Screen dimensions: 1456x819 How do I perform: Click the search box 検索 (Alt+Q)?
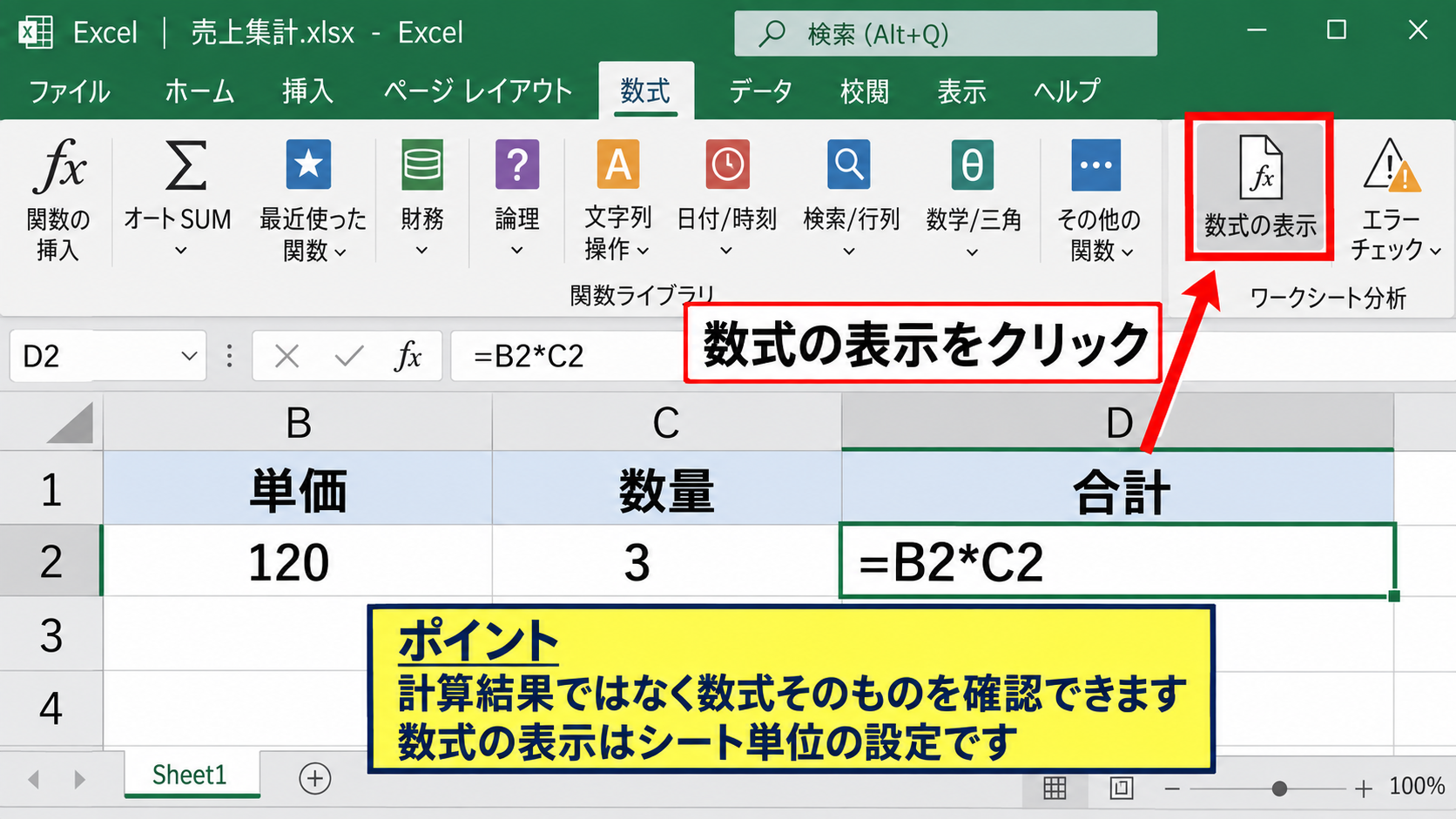946,34
